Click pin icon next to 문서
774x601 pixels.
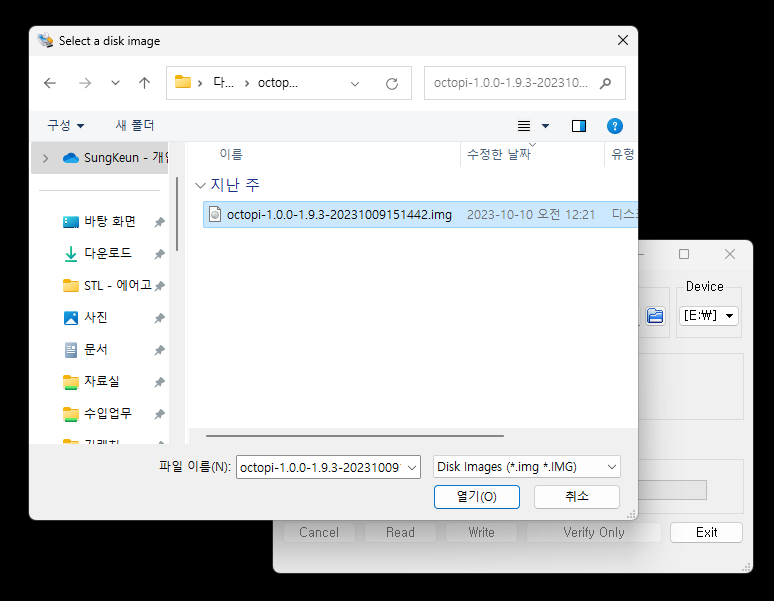point(159,350)
